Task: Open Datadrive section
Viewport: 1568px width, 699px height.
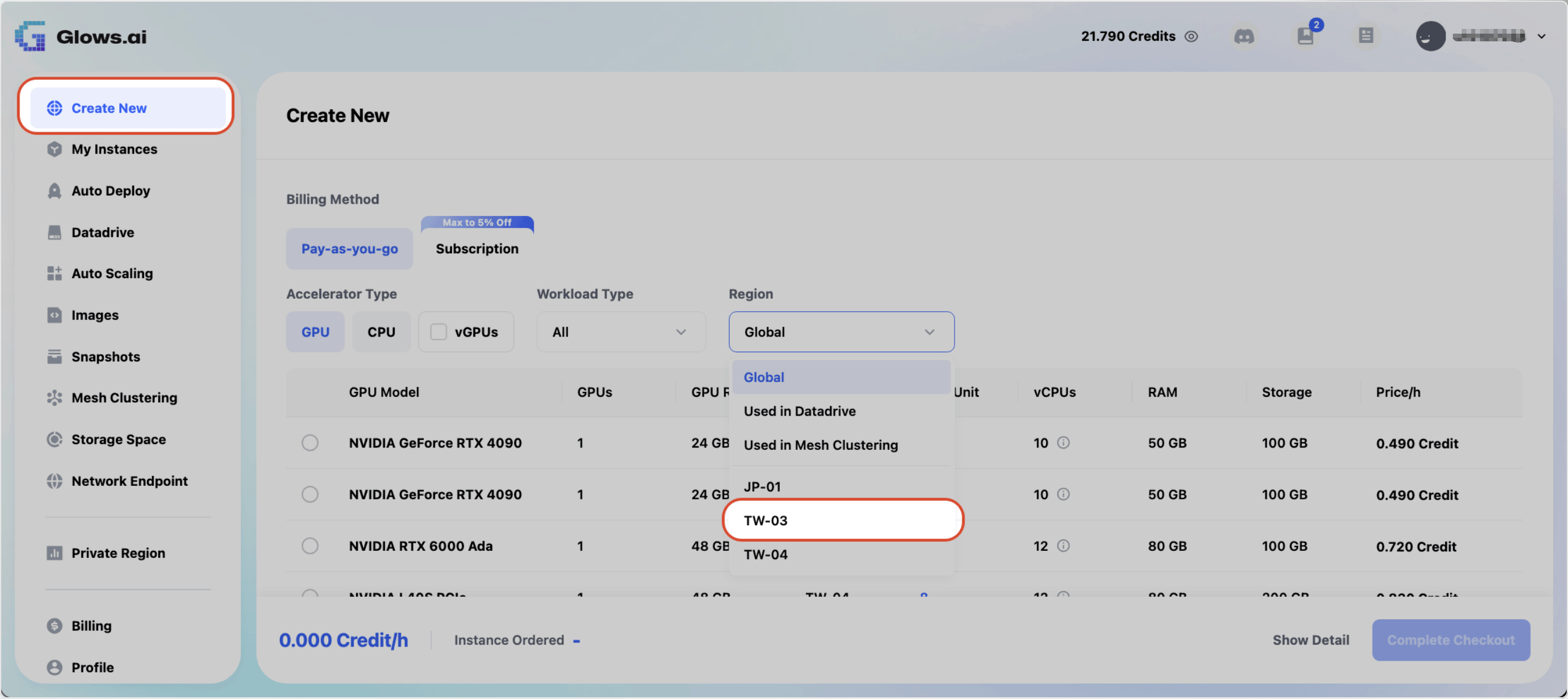Action: tap(103, 233)
